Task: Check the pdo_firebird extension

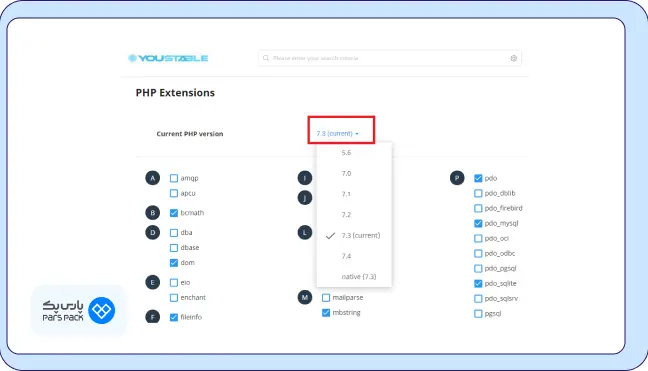Action: [478, 208]
